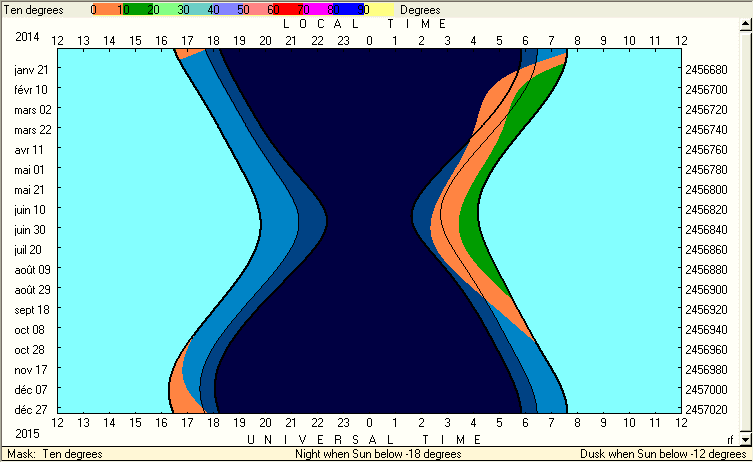Click the 'oct 28' date label
The width and height of the screenshot is (754, 463).
coord(29,350)
